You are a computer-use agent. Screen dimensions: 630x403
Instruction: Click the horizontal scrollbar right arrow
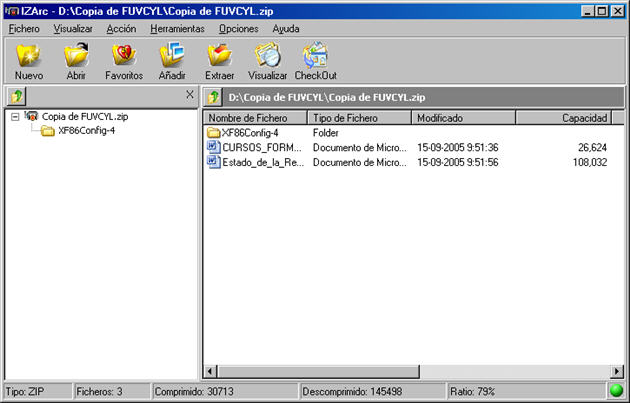(617, 372)
